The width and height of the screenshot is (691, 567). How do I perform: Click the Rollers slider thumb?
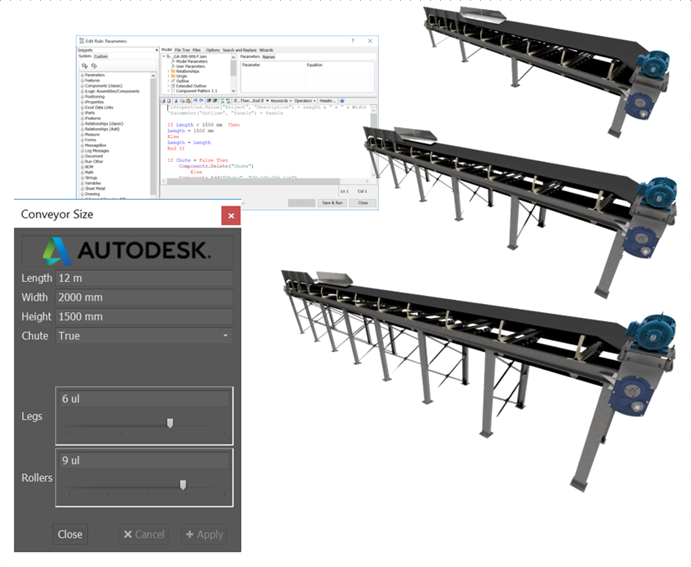tap(183, 485)
